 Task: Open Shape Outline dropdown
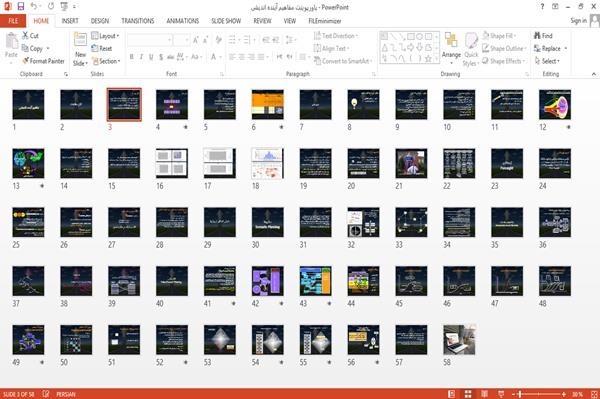point(504,49)
